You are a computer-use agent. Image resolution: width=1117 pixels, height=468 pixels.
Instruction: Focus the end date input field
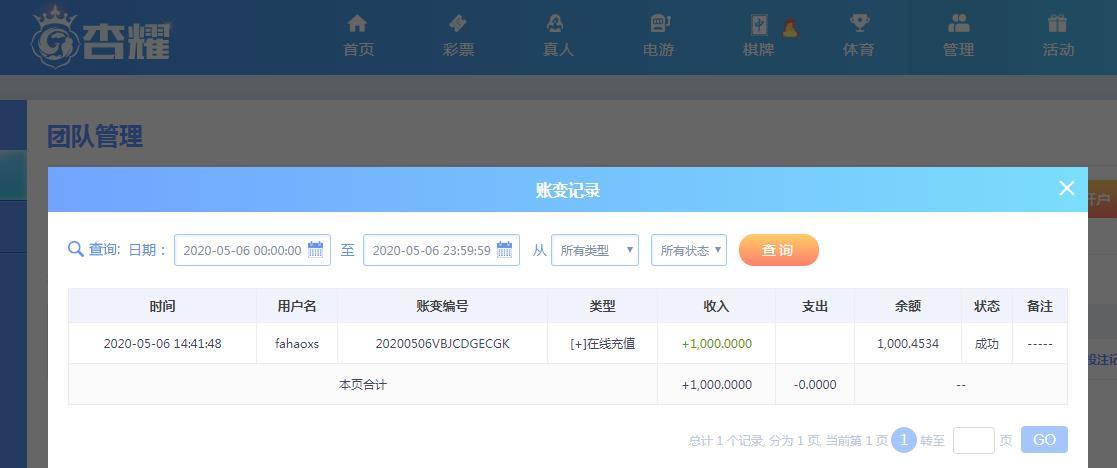442,250
